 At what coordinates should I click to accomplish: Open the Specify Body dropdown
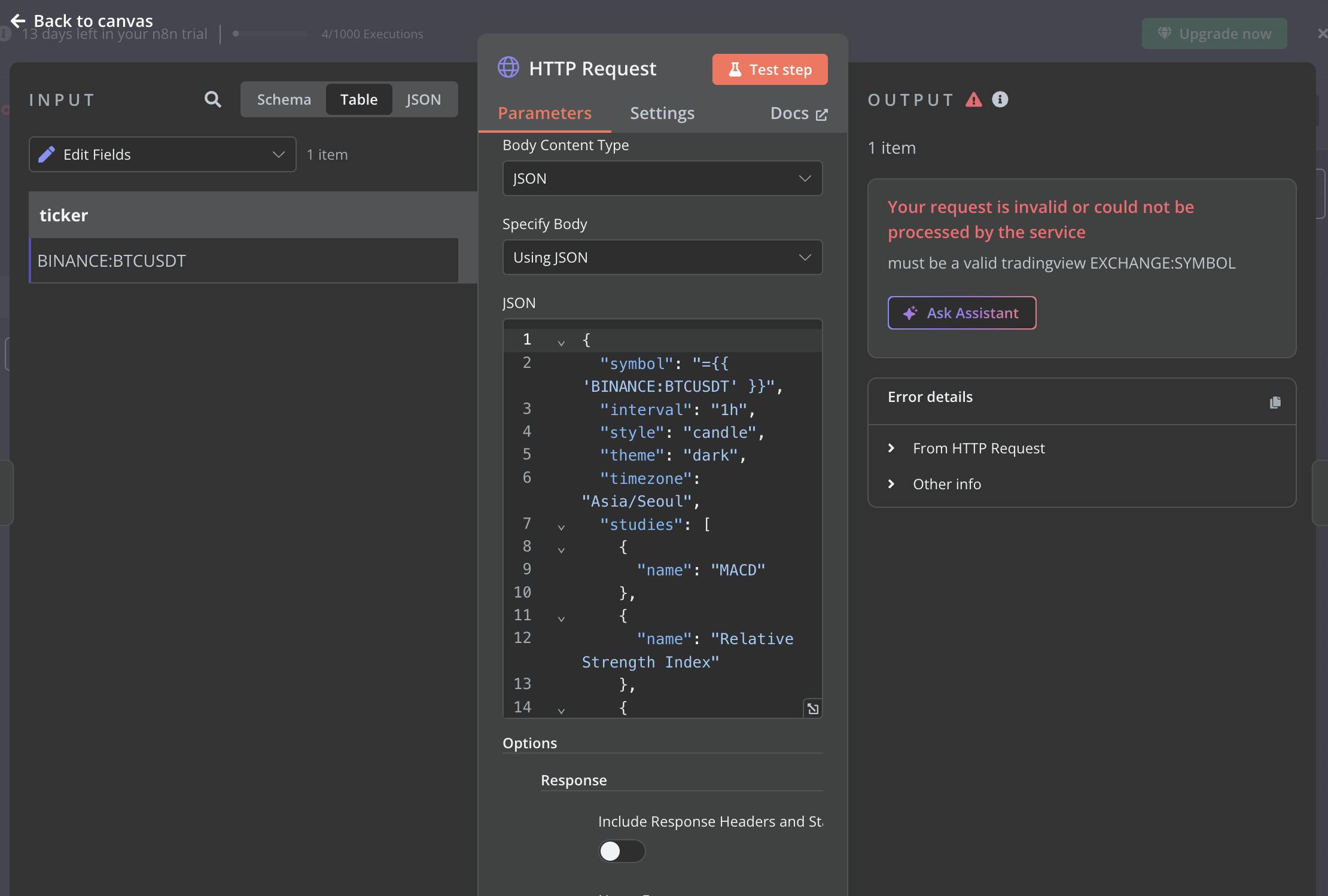(662, 257)
